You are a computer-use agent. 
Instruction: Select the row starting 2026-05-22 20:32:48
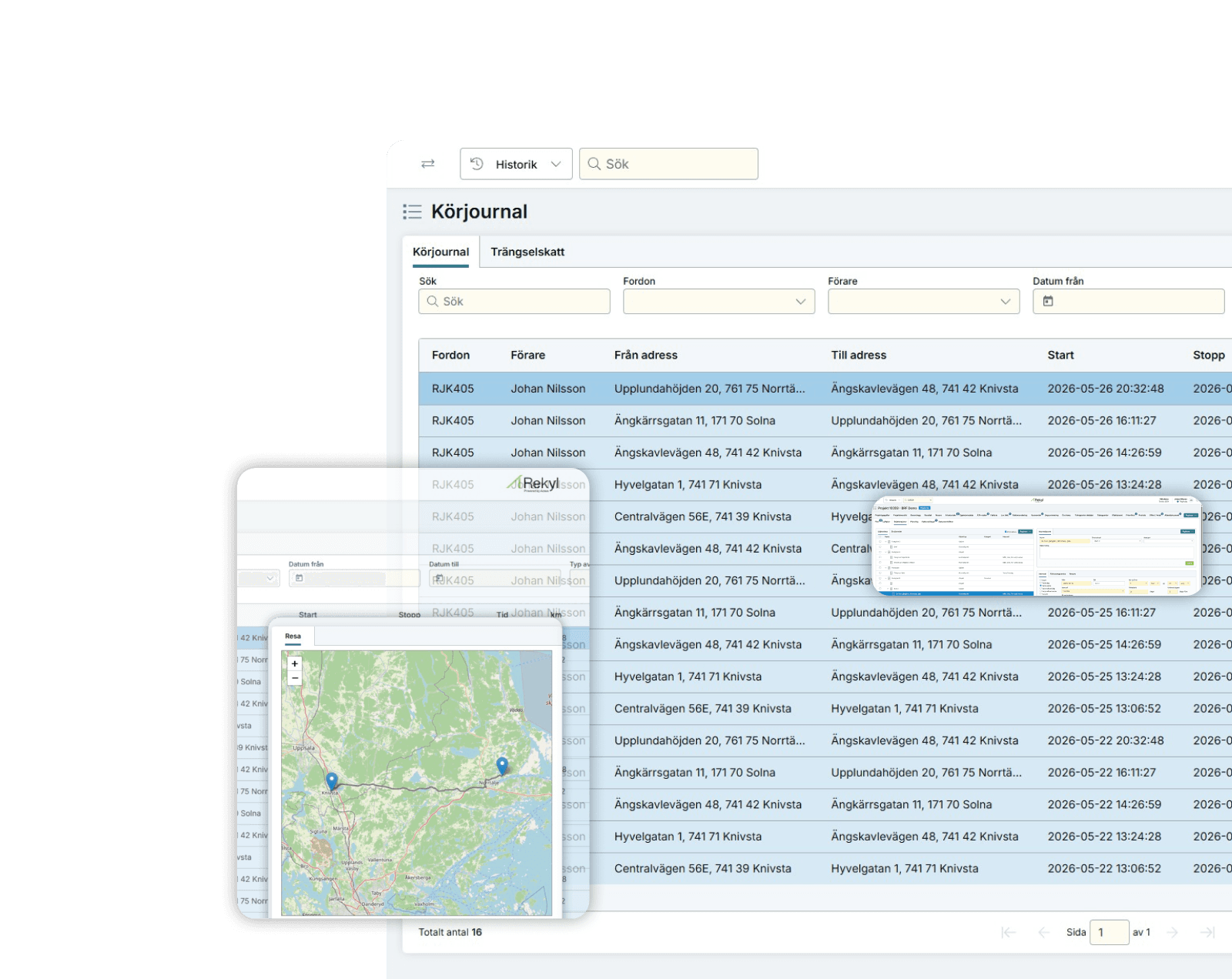click(x=825, y=740)
